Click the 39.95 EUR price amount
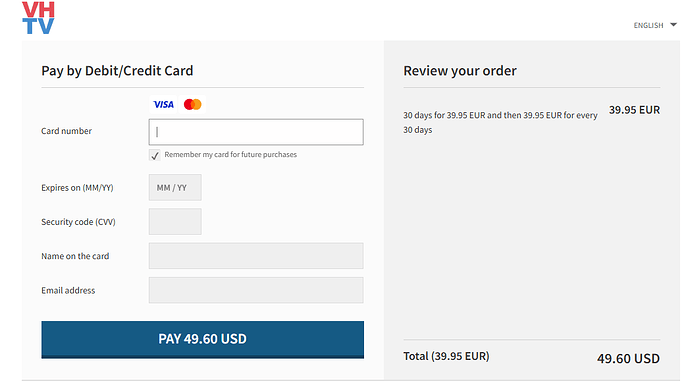Viewport: 690px width, 381px height. coord(634,110)
